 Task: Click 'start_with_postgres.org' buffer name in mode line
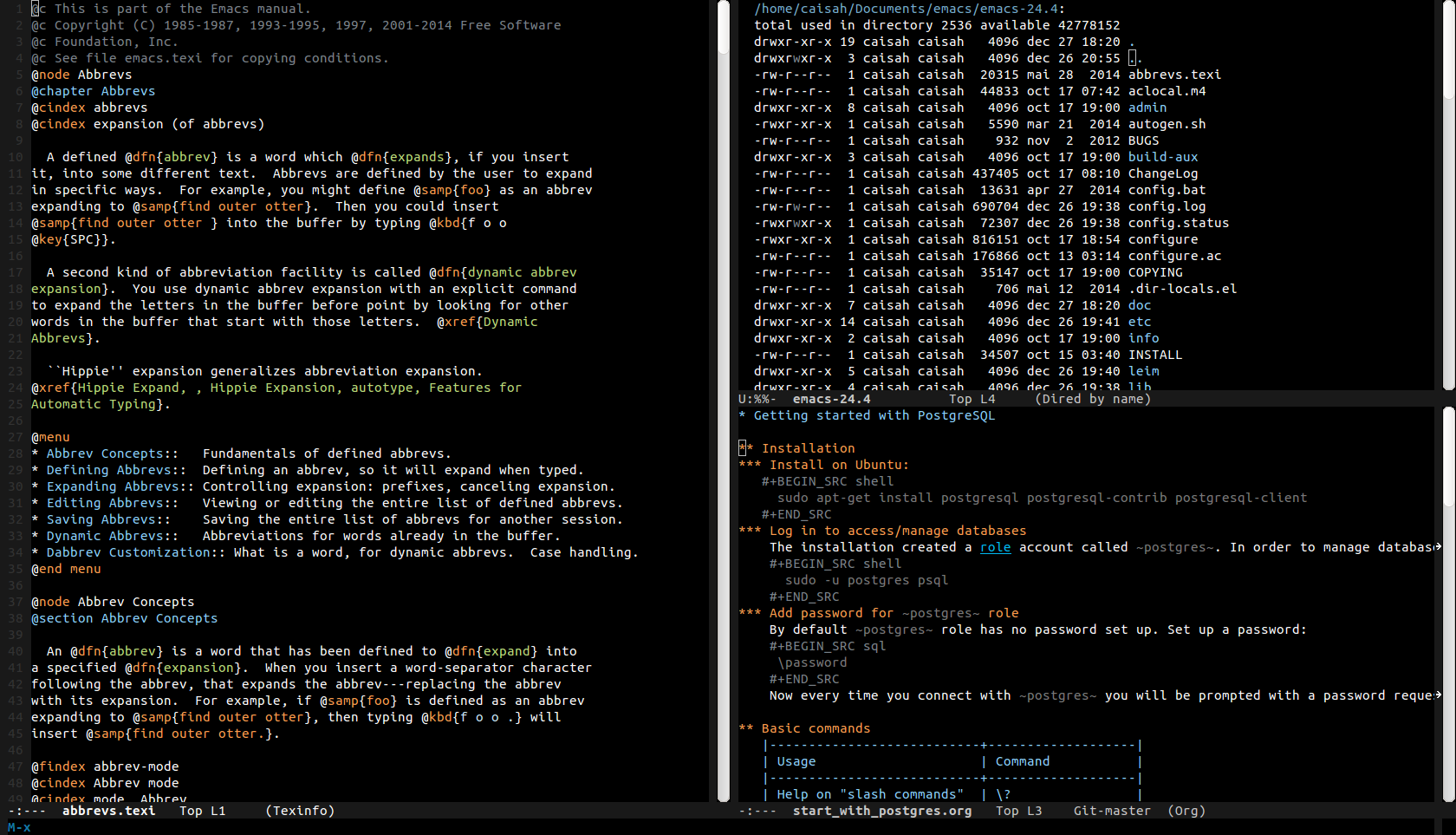(882, 811)
